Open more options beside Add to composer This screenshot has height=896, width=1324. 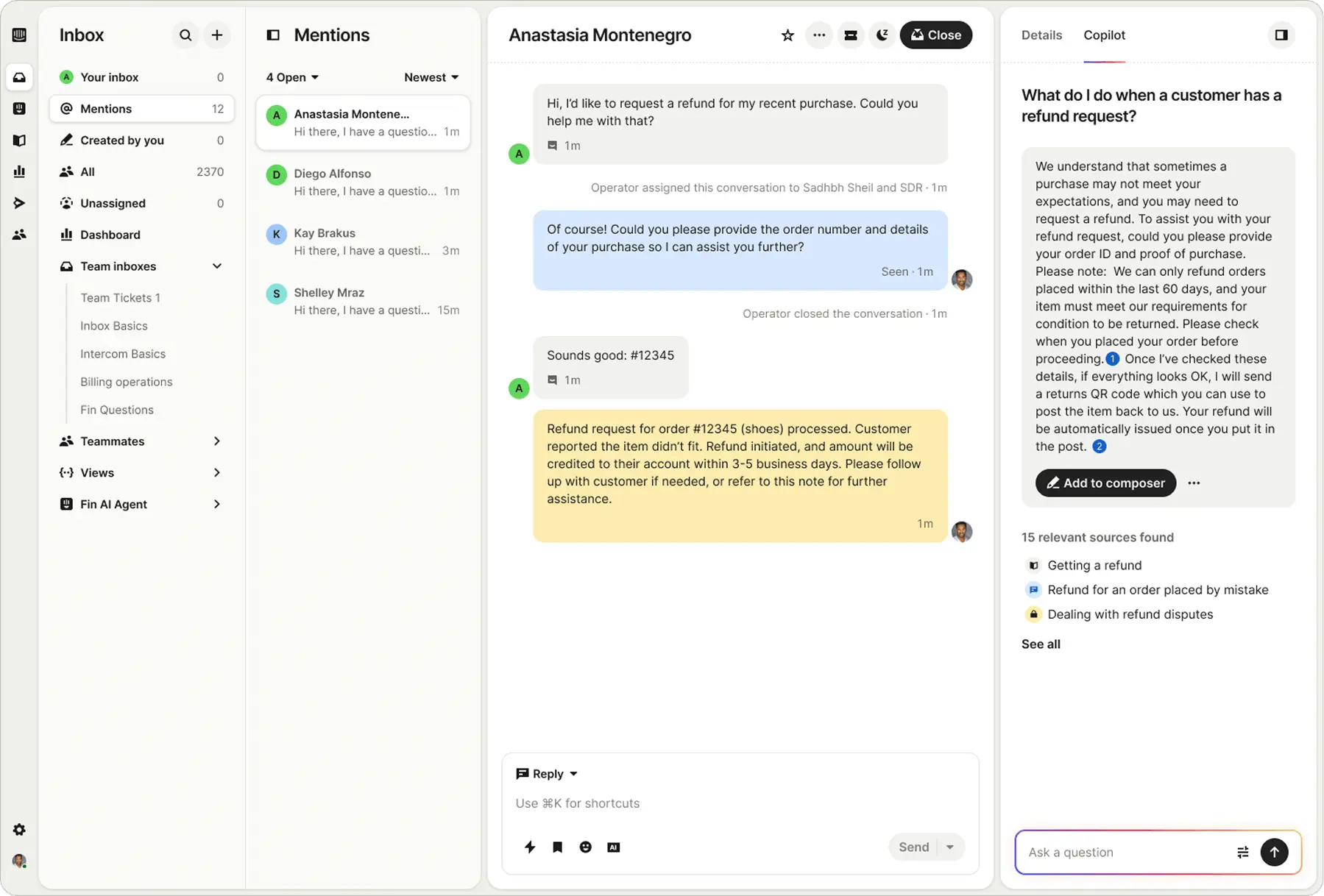[1194, 483]
